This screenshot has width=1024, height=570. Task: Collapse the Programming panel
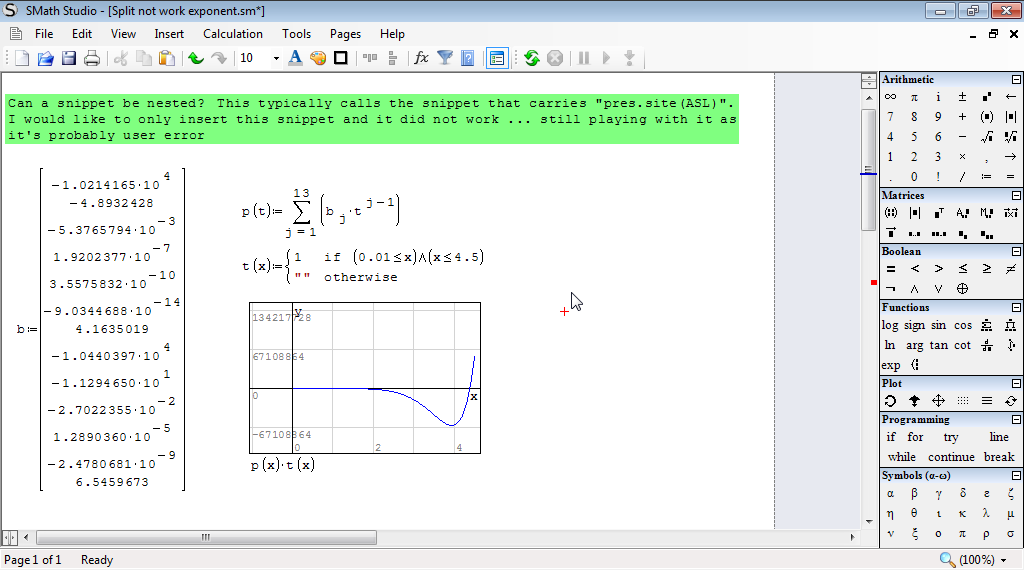tap(1016, 420)
